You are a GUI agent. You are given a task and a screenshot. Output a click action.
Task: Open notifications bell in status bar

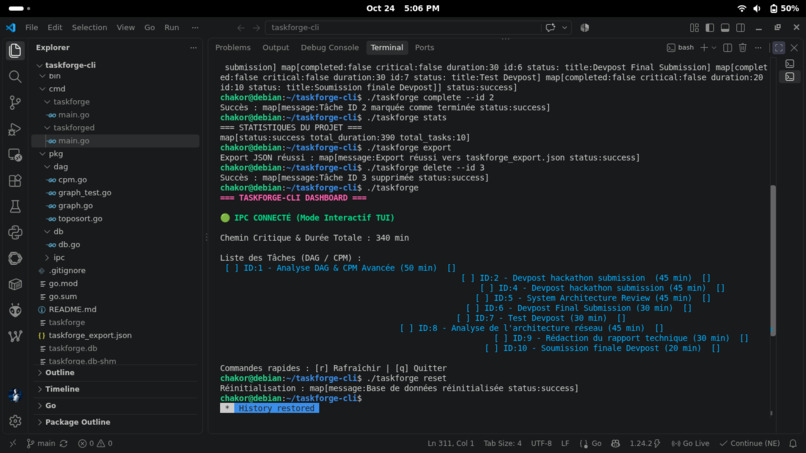coord(793,443)
